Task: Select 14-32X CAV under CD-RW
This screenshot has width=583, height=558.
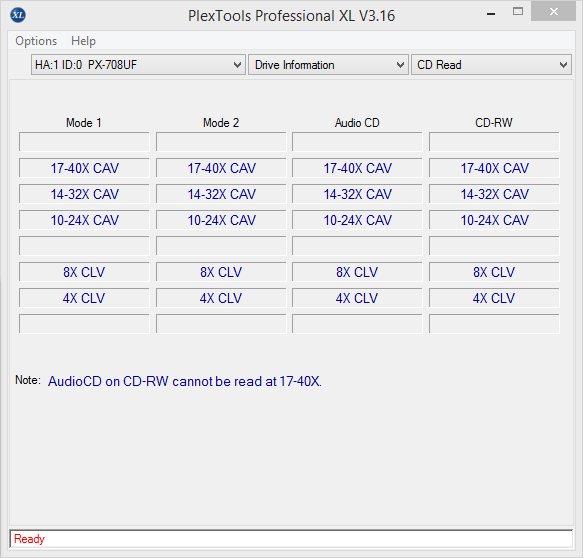Action: coord(494,194)
